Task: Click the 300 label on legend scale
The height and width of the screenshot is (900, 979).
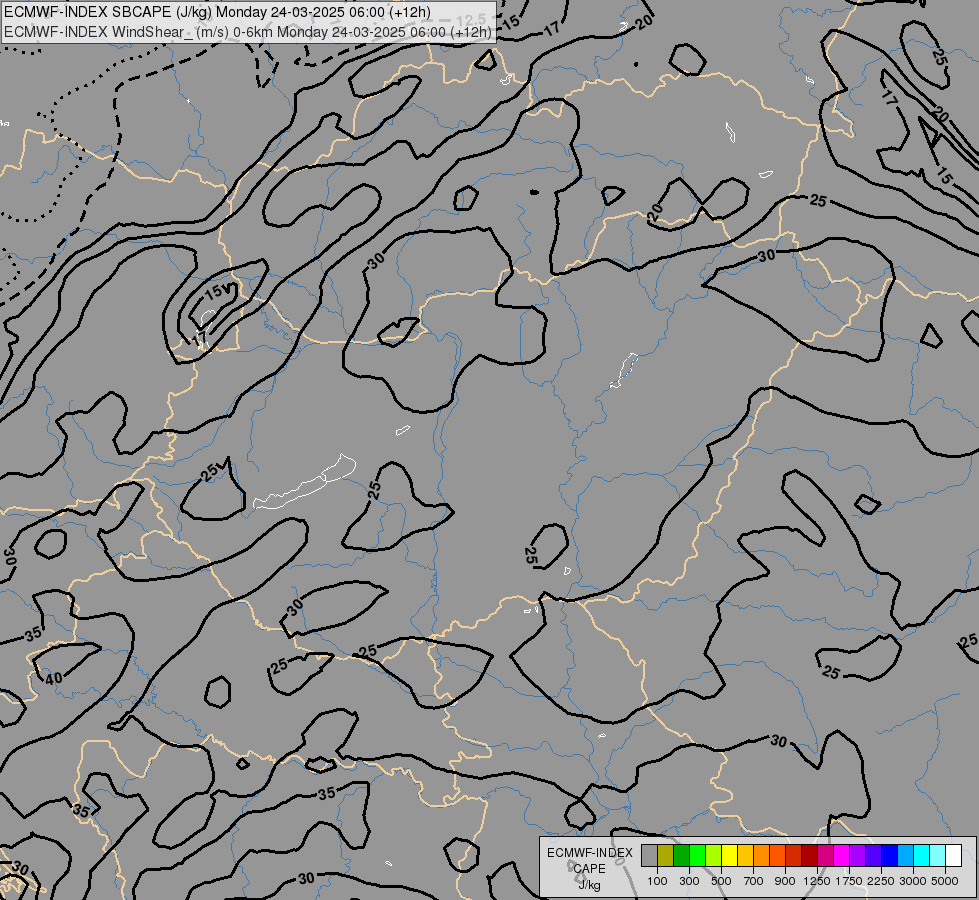Action: (689, 881)
